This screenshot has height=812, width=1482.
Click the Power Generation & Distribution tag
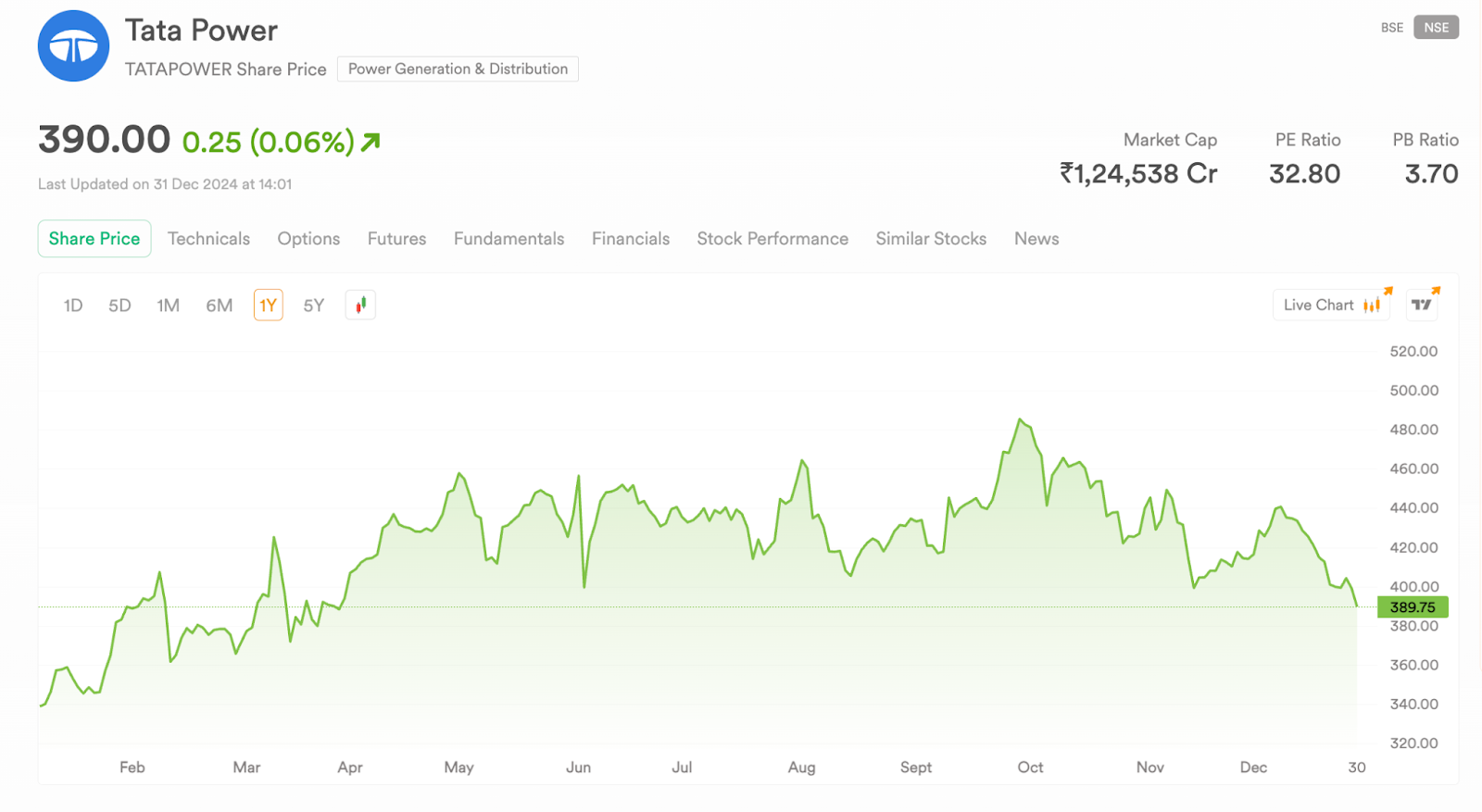[458, 69]
